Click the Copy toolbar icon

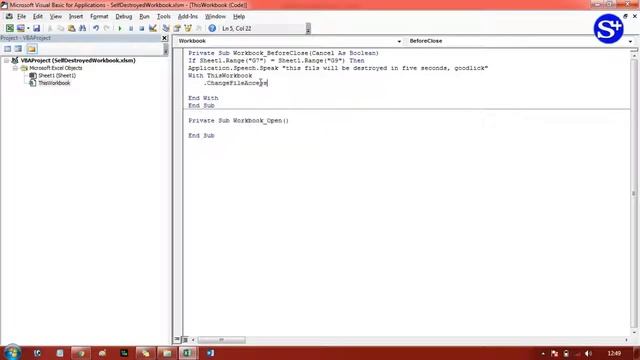pyautogui.click(x=60, y=28)
